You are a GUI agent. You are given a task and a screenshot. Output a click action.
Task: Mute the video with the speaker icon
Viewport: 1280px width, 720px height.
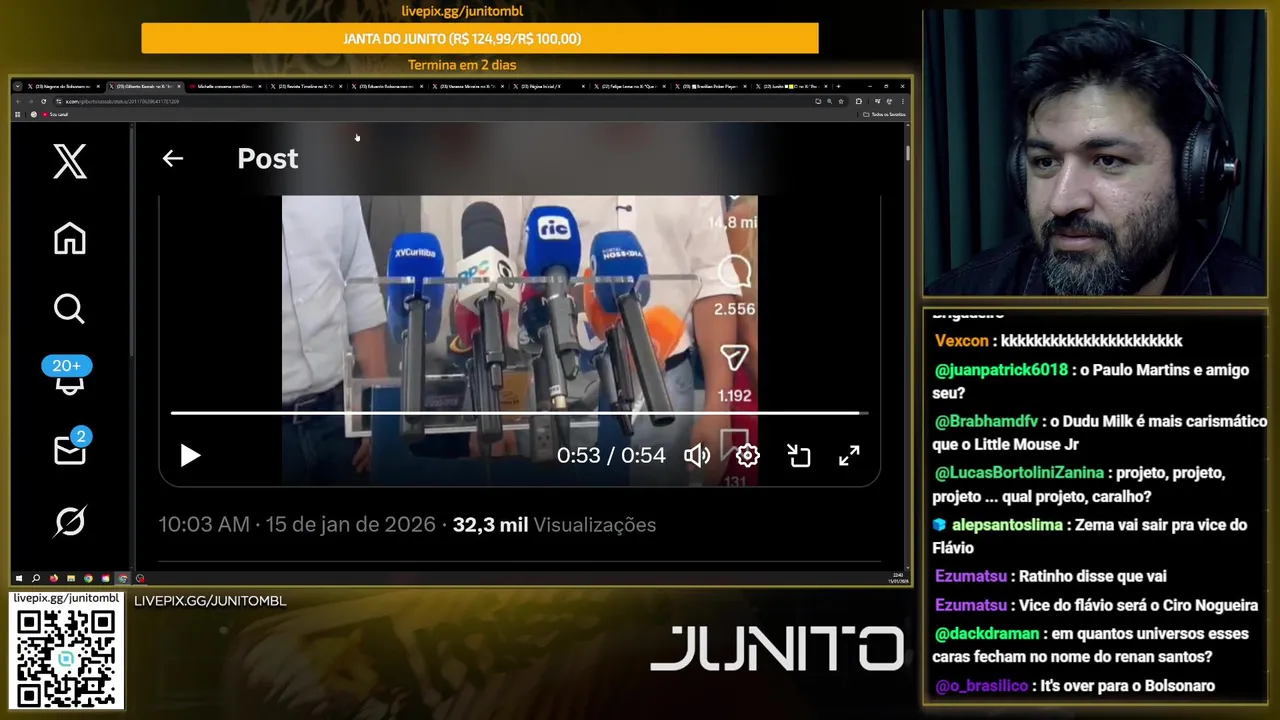(697, 456)
